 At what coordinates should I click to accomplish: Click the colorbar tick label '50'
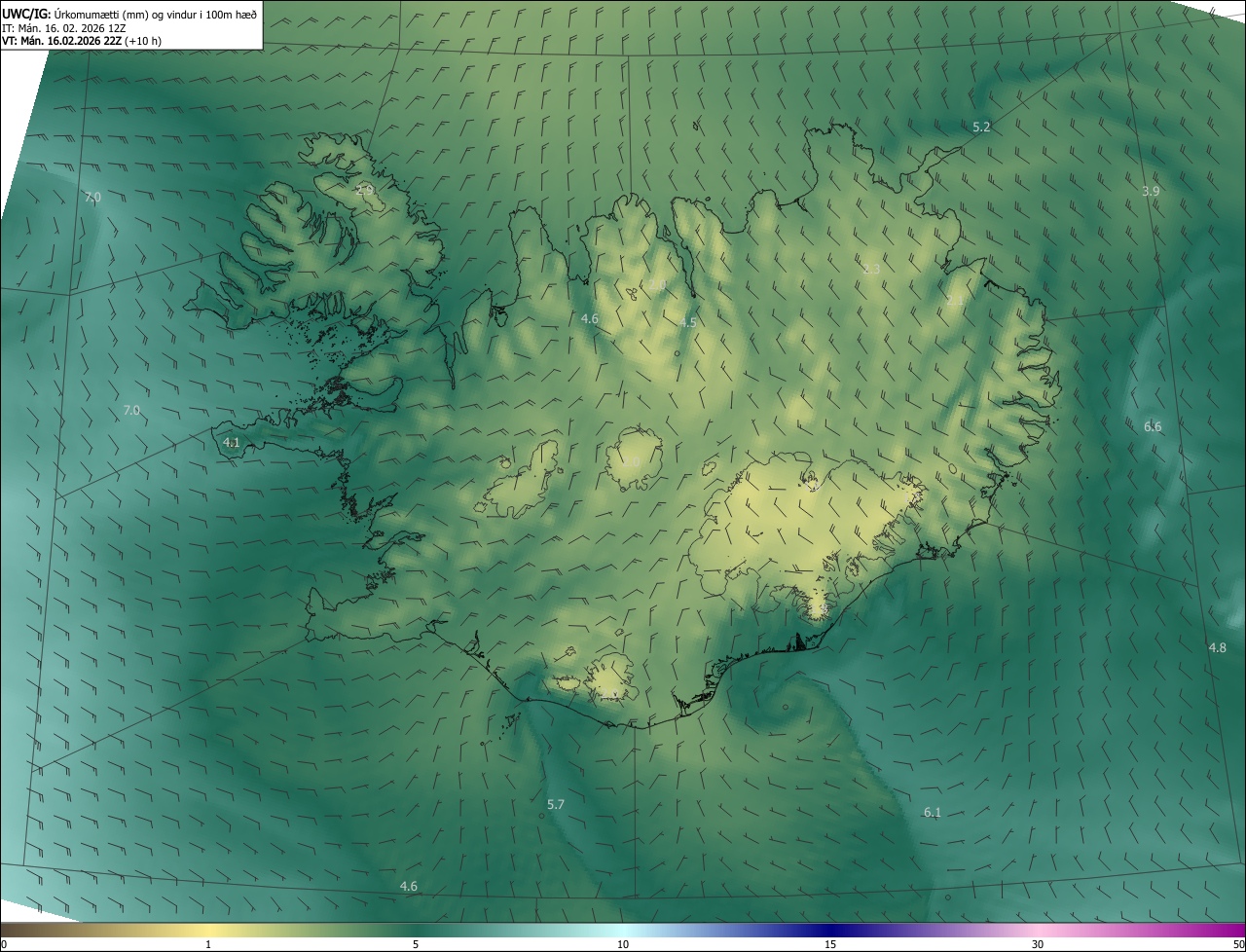[x=1238, y=944]
